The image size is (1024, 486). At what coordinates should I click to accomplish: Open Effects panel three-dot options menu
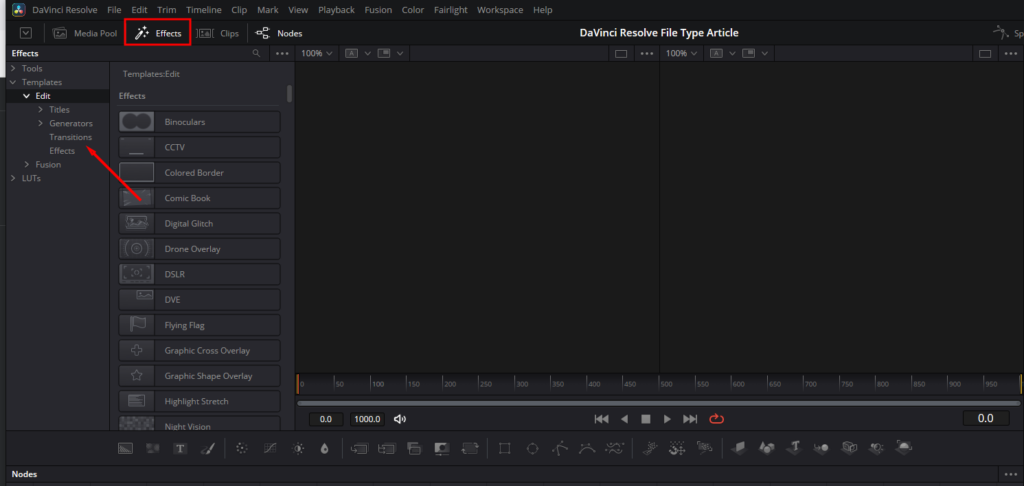[x=282, y=54]
